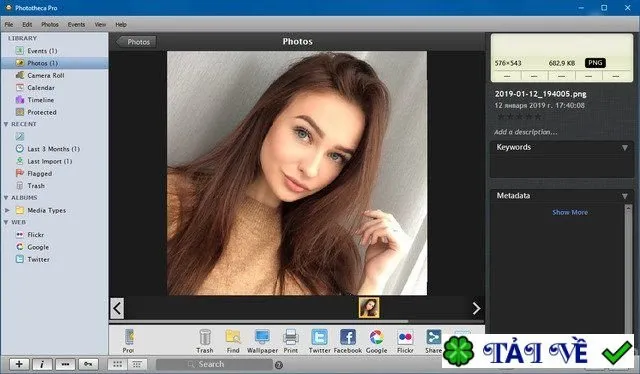Click the PNG format badge
Viewport: 640px width, 374px height.
pyautogui.click(x=595, y=63)
